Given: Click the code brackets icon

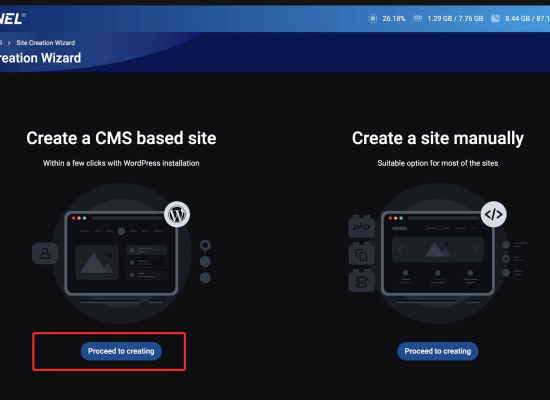Looking at the screenshot, I should 494,214.
